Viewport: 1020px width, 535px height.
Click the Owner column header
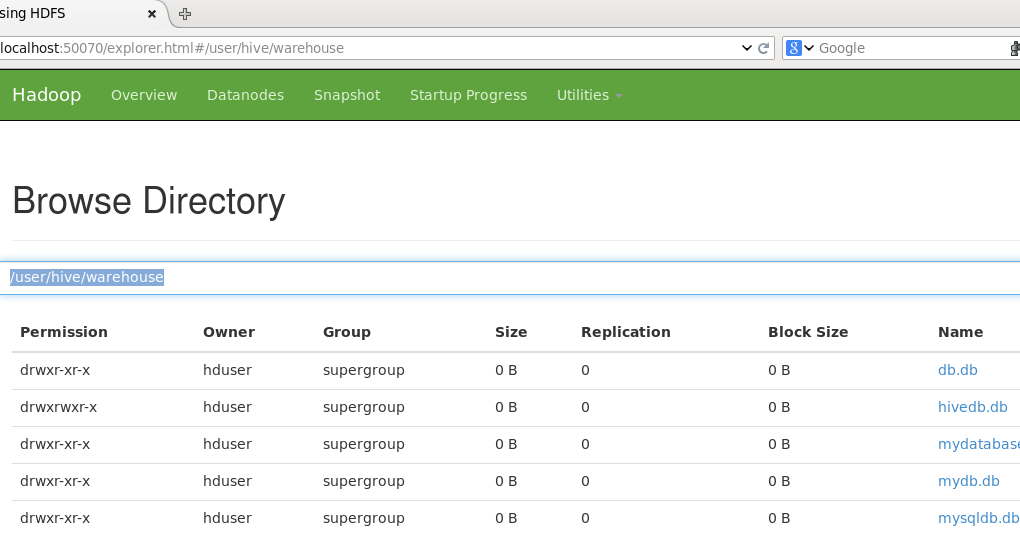click(x=229, y=332)
